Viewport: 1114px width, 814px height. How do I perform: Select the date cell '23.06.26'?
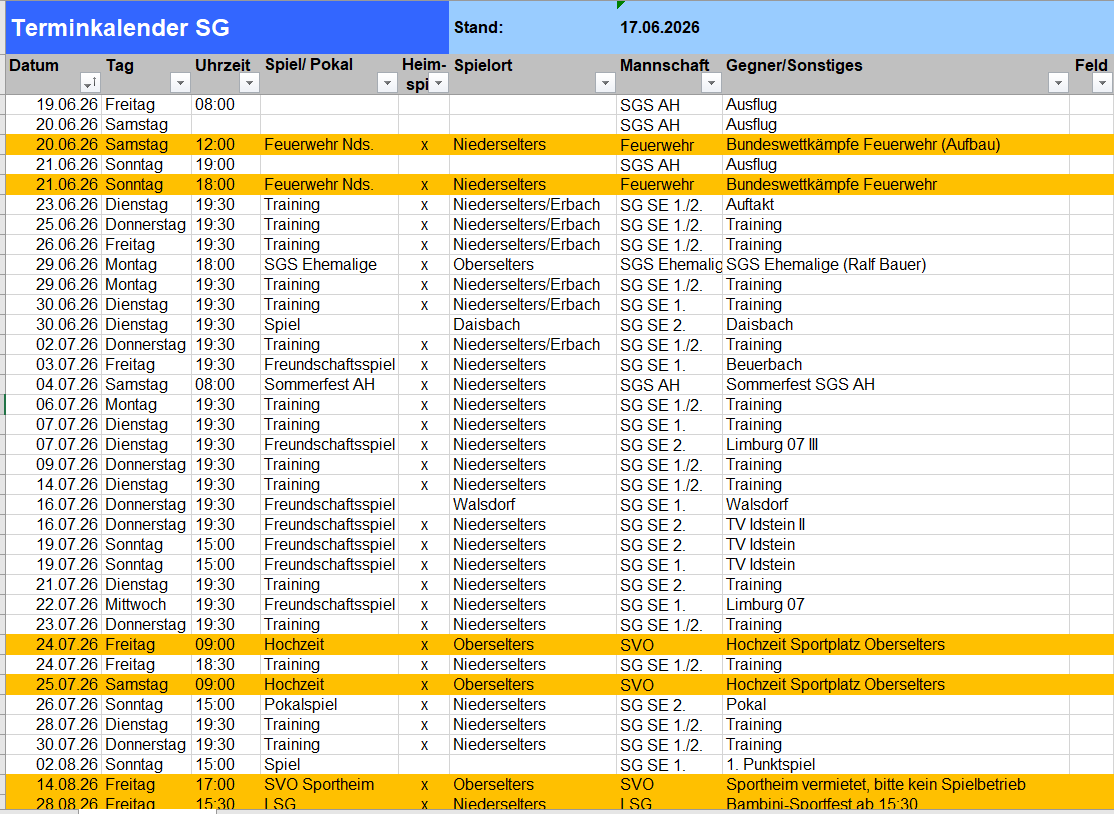click(55, 205)
